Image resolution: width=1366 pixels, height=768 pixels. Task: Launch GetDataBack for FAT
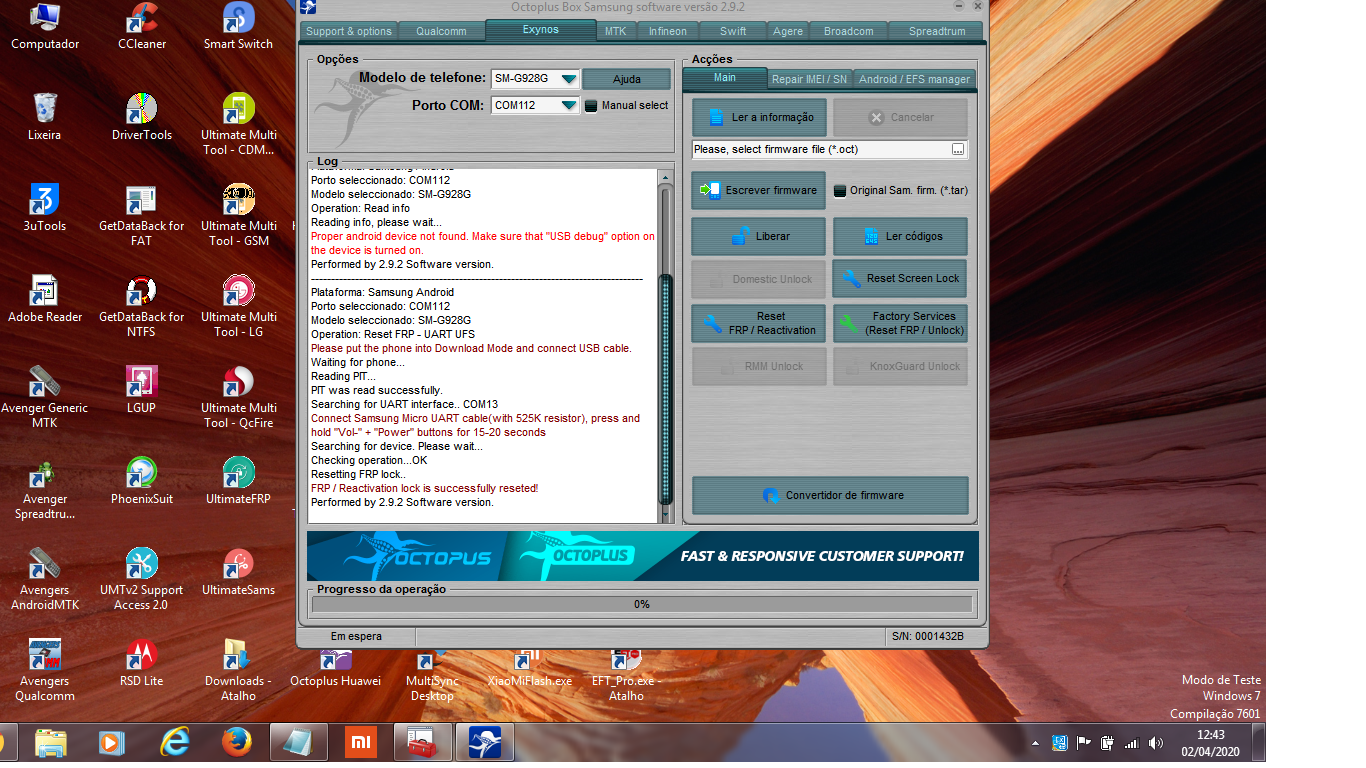point(142,215)
